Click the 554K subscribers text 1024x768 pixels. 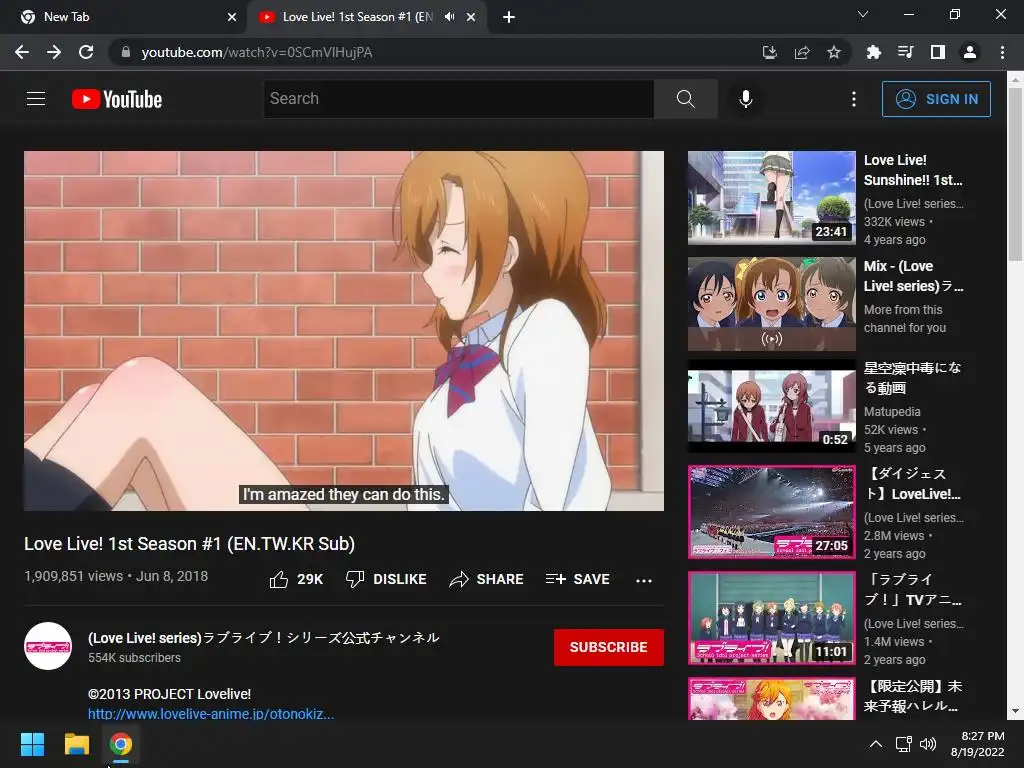[x=135, y=658]
